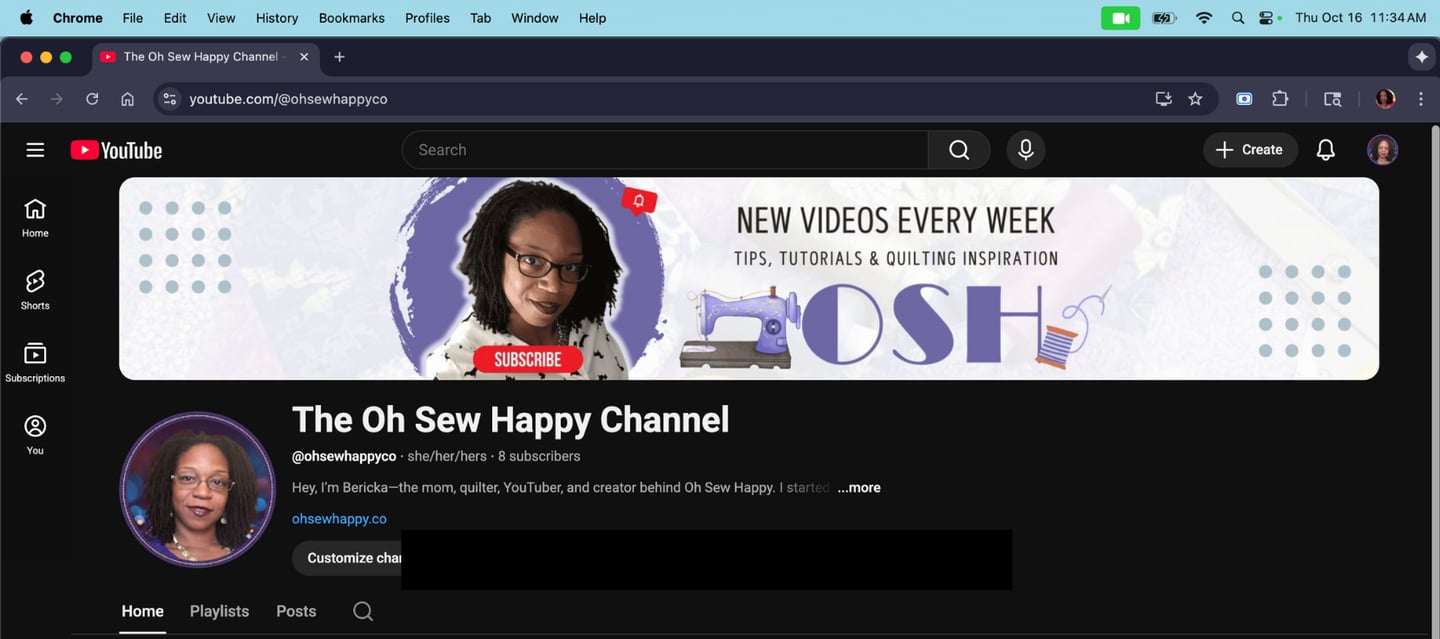This screenshot has height=639, width=1440.
Task: Click The Oh Sew Happy Channel title
Action: tap(510, 420)
